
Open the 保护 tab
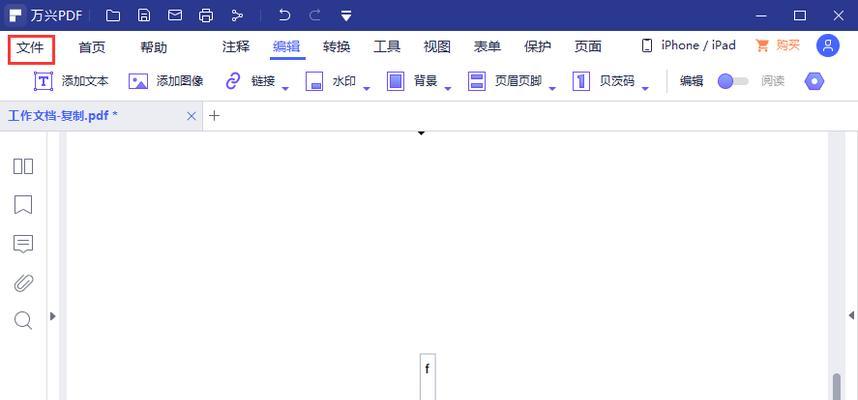(537, 47)
